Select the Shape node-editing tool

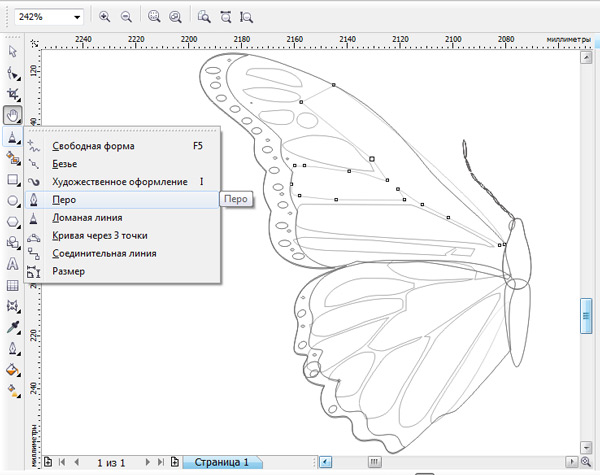pyautogui.click(x=13, y=73)
